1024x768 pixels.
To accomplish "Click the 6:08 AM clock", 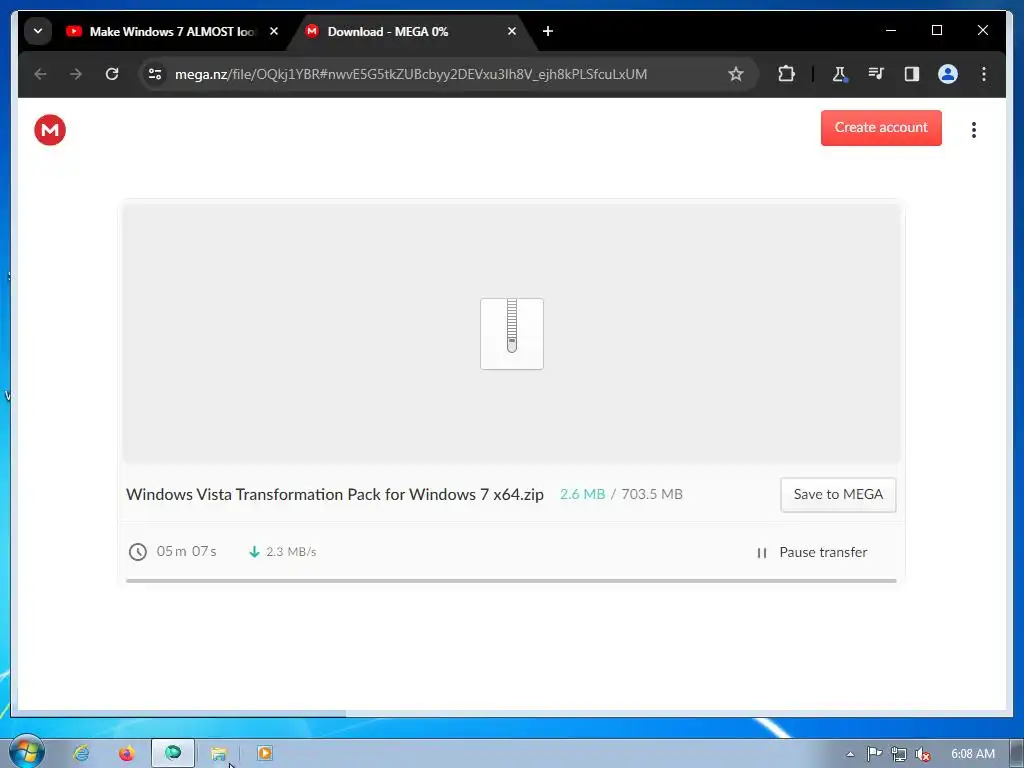I will tap(973, 754).
